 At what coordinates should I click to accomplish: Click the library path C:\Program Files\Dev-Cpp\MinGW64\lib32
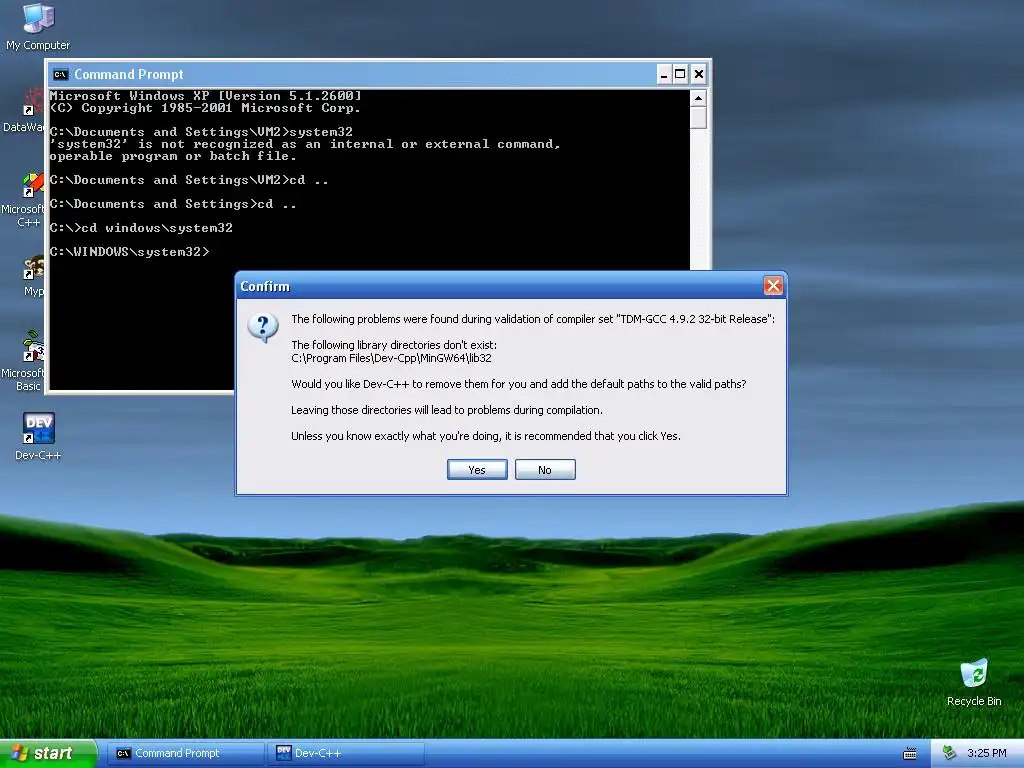391,358
